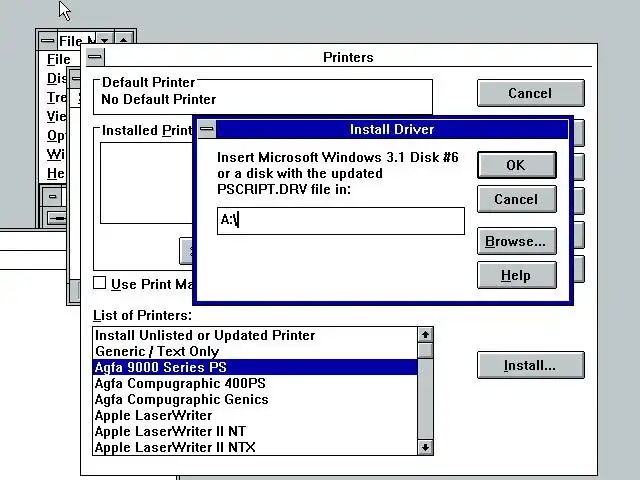Click the A:\ driver path input field
640x480 pixels.
click(341, 221)
